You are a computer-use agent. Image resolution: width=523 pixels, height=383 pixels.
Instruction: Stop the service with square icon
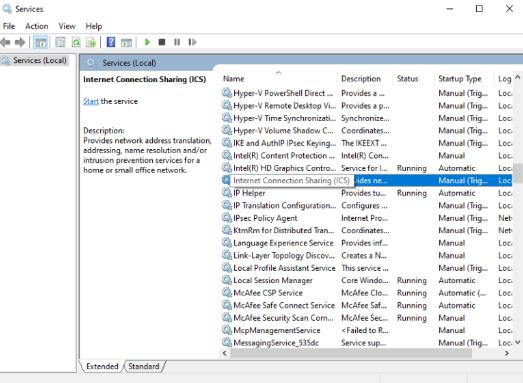[162, 42]
